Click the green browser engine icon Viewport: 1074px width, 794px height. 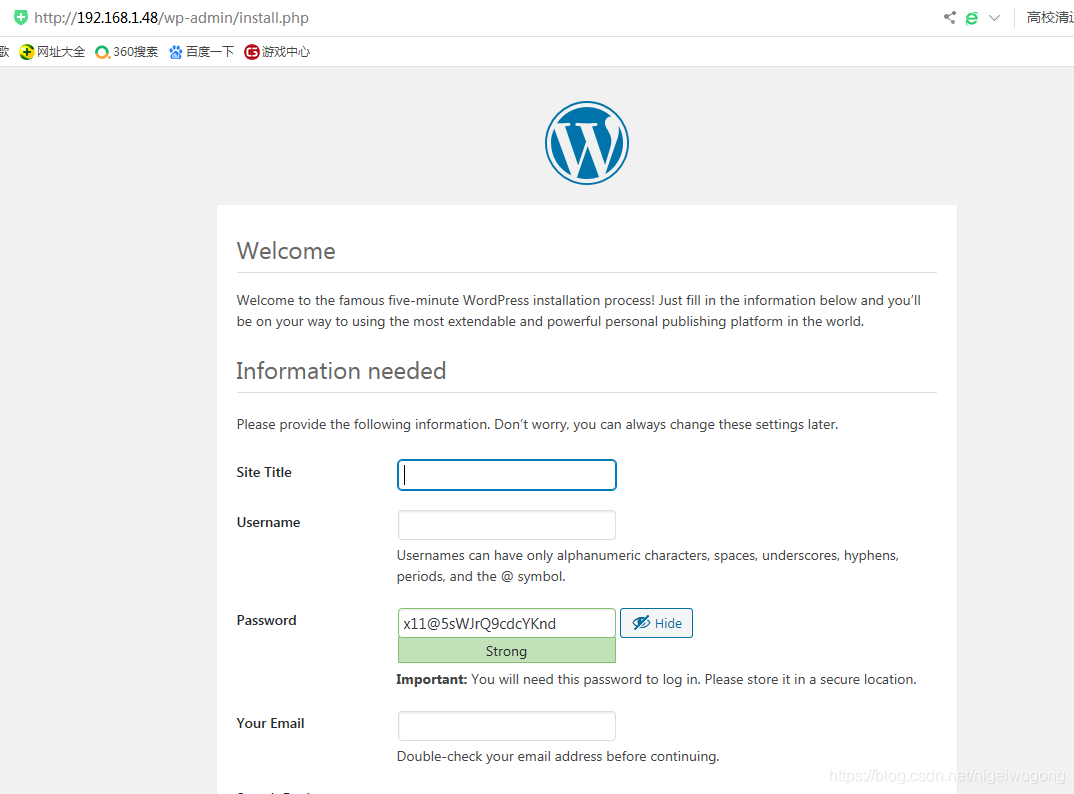pos(971,18)
